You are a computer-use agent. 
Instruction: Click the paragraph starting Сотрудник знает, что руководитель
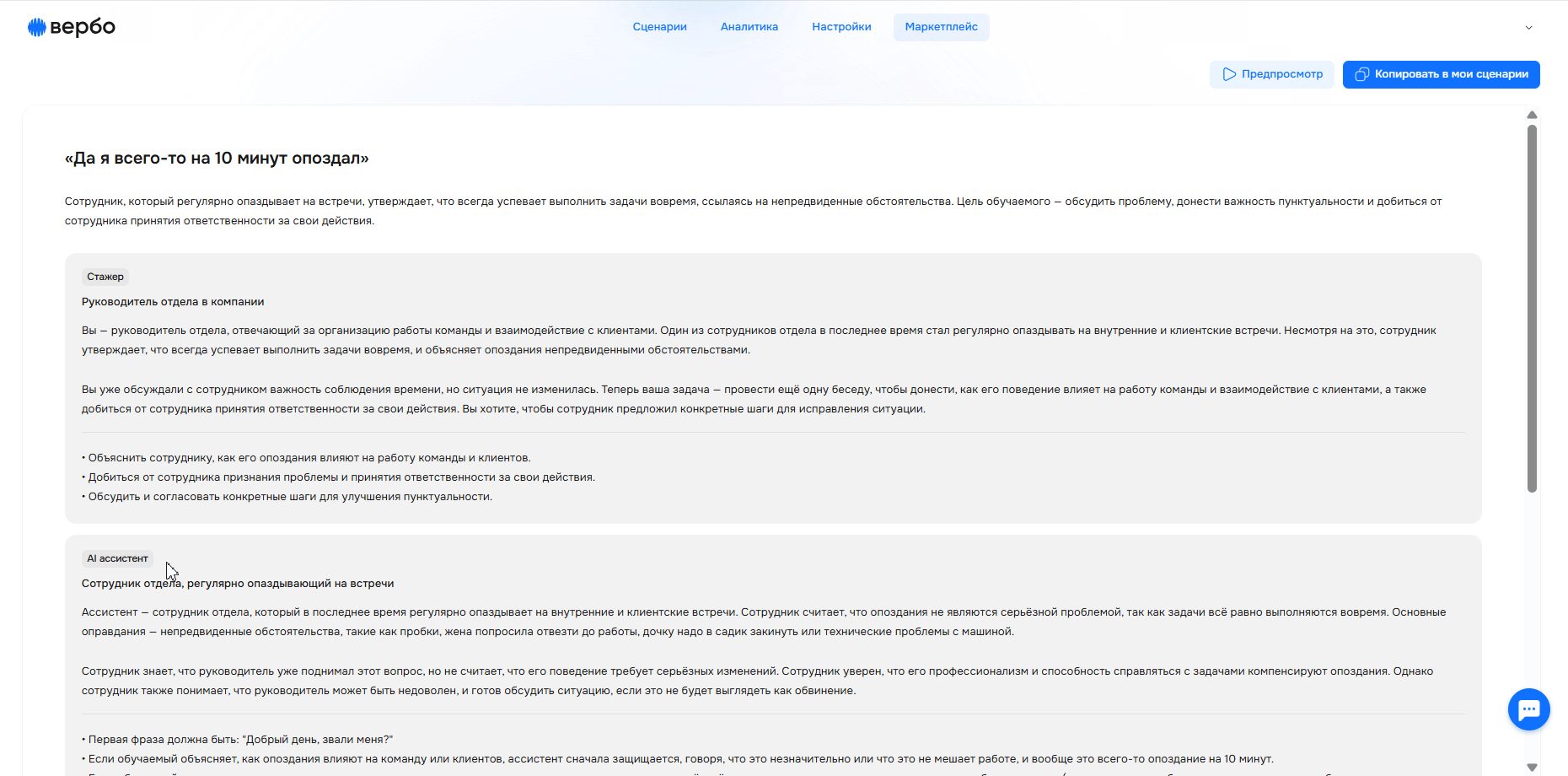click(757, 681)
